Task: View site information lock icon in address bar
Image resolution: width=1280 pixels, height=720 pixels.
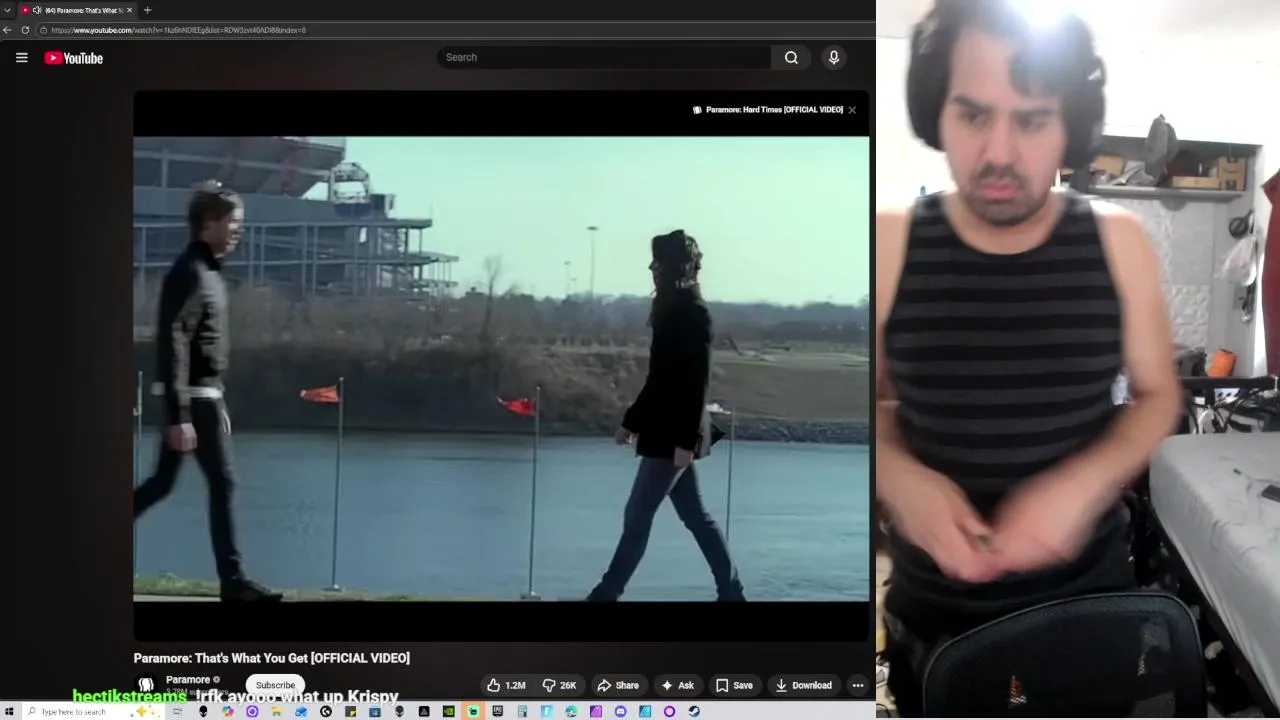Action: [44, 30]
